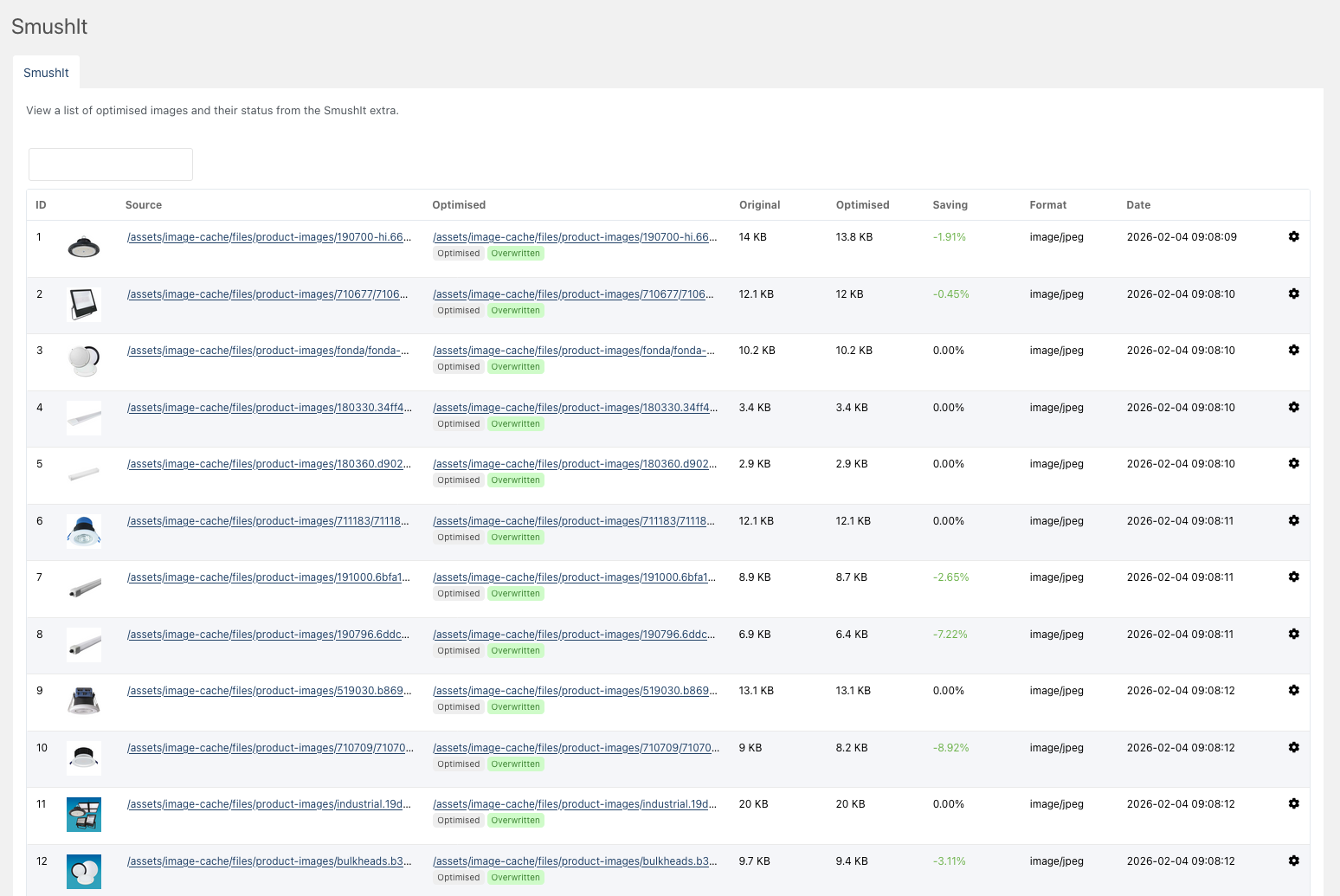Open the source path link for the 180330 image
The image size is (1340, 896).
[x=268, y=407]
